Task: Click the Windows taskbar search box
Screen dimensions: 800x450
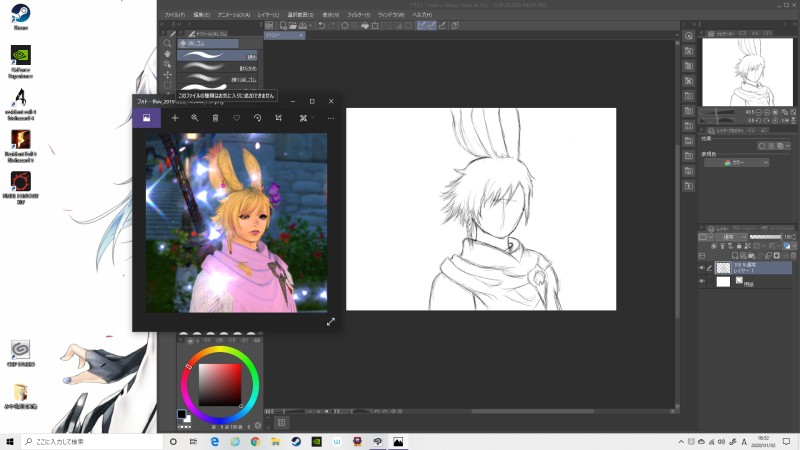Action: click(x=90, y=441)
